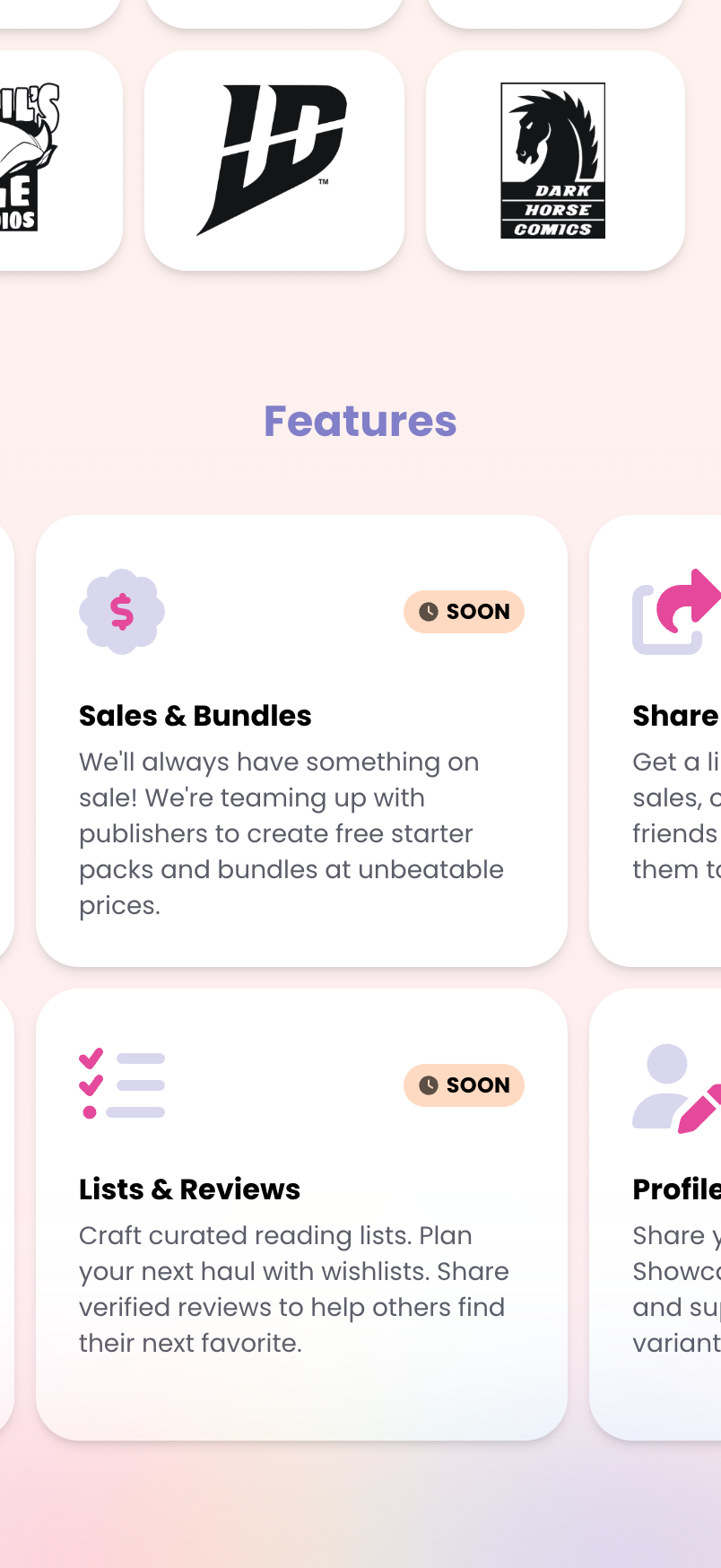Image resolution: width=721 pixels, height=1568 pixels.
Task: Click the Lists & Reviews description paragraph
Action: click(x=293, y=1289)
